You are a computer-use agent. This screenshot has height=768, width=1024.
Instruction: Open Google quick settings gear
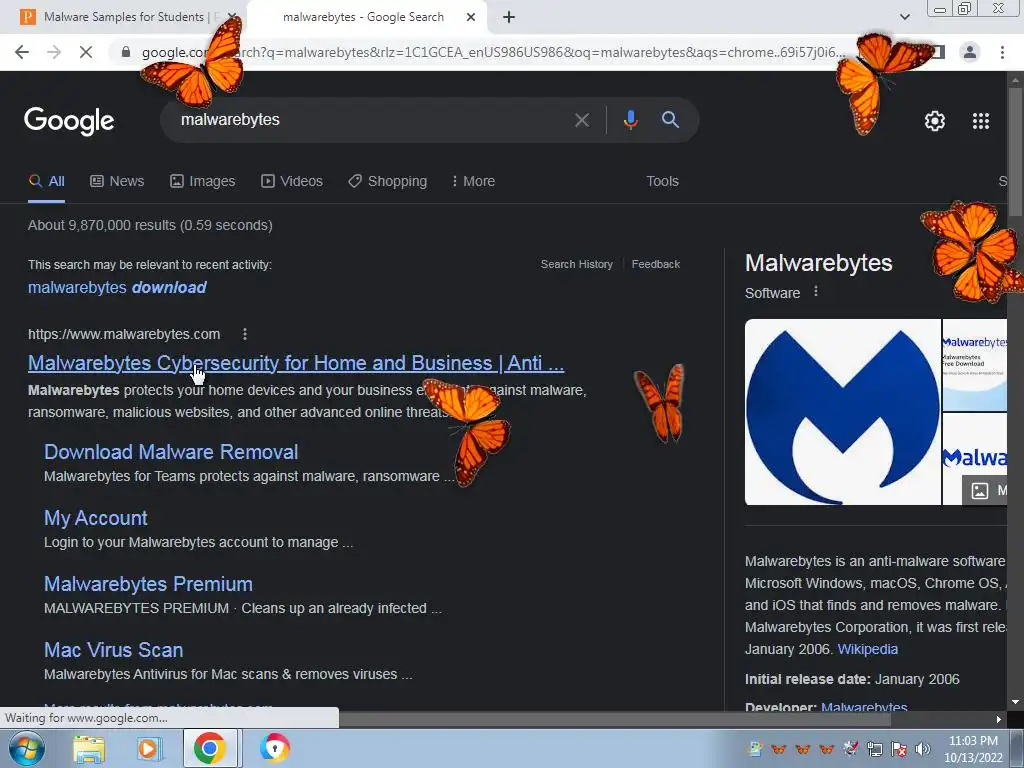click(x=935, y=121)
